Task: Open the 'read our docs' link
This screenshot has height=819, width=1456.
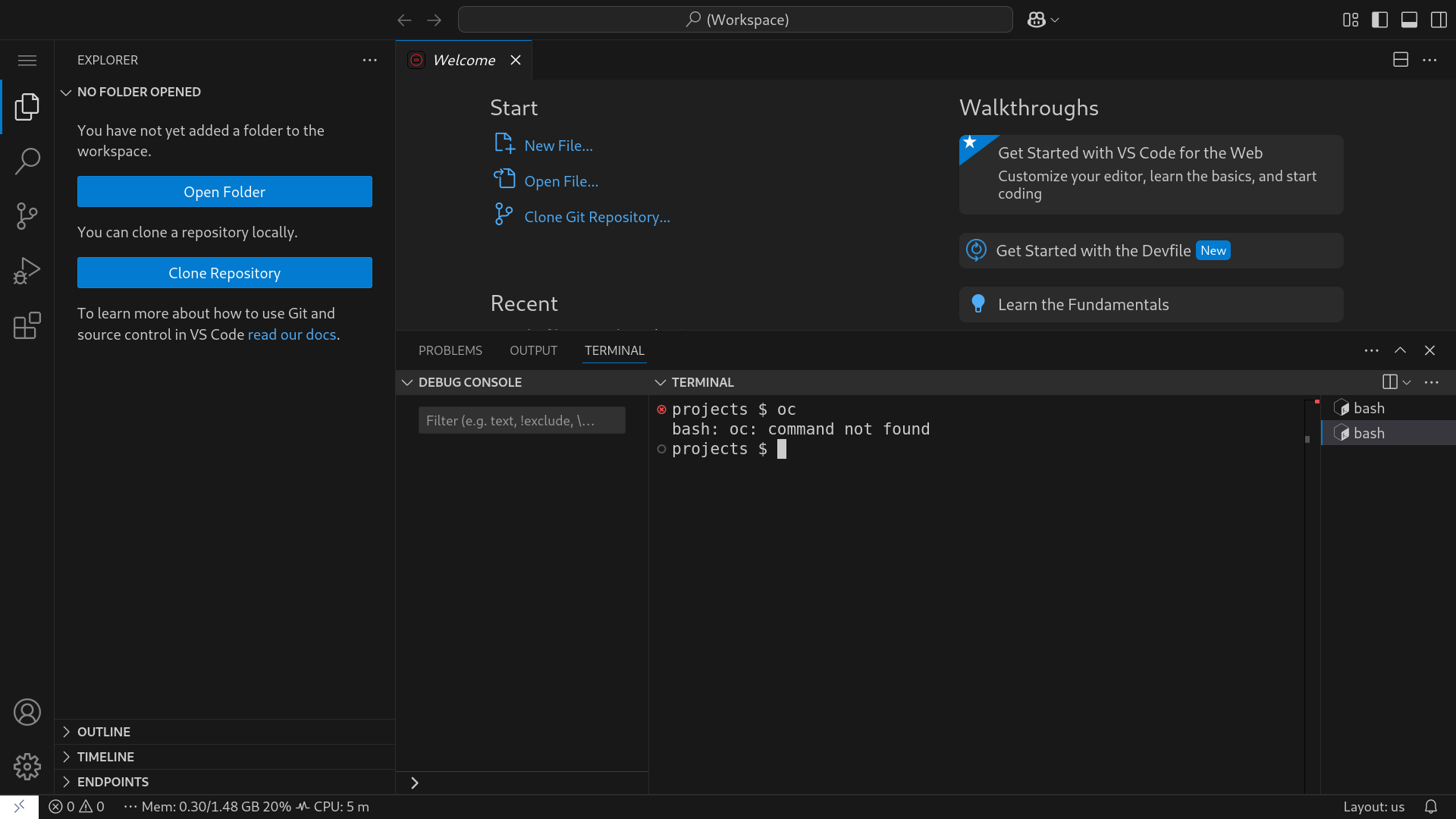Action: coord(292,334)
